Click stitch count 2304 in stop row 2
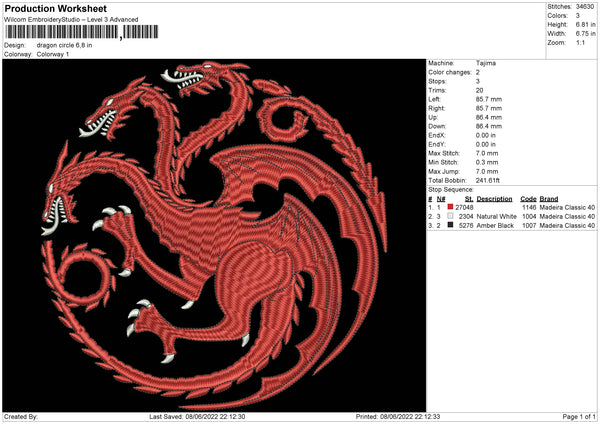The width and height of the screenshot is (600, 424). 466,217
